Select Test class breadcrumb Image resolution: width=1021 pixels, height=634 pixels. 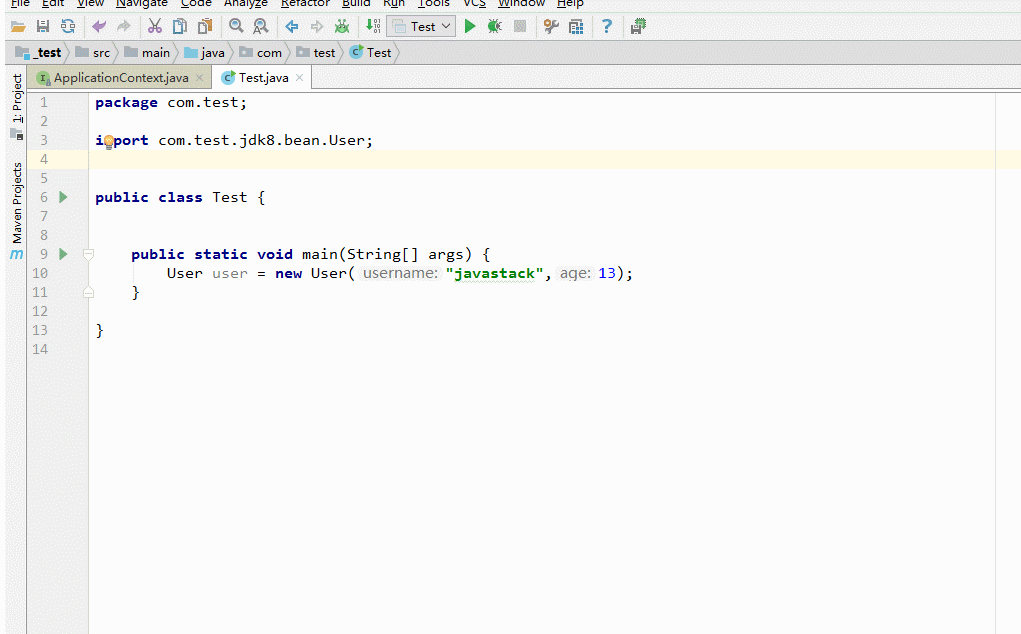click(371, 53)
